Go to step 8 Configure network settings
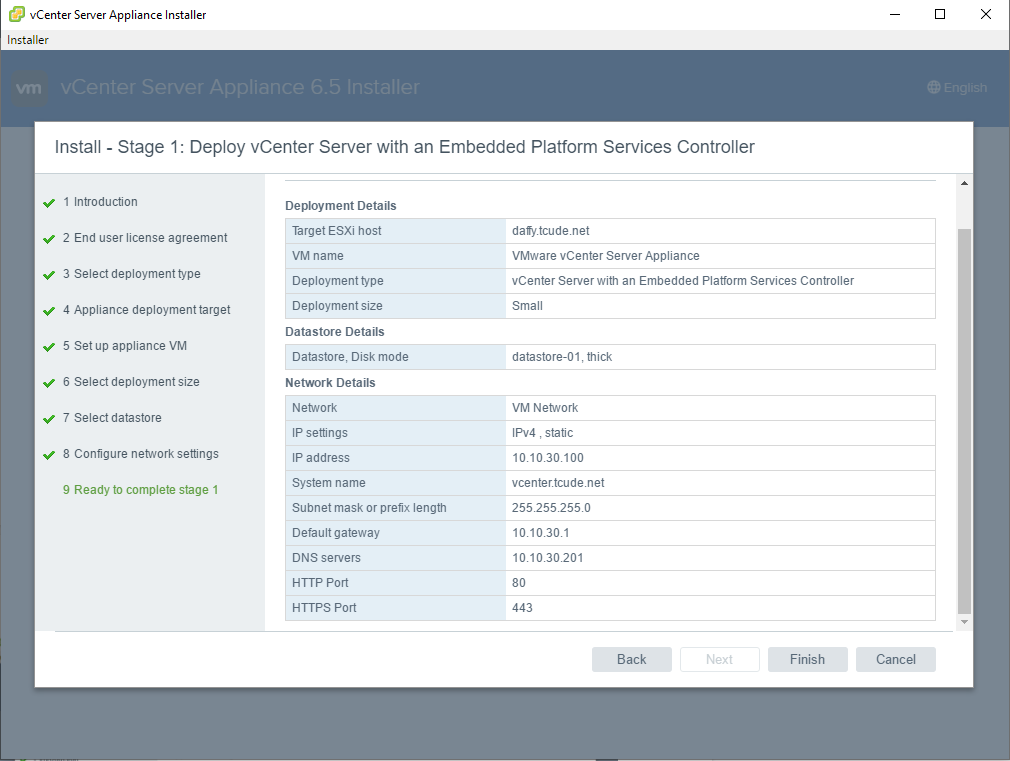Image resolution: width=1010 pixels, height=761 pixels. coord(140,454)
